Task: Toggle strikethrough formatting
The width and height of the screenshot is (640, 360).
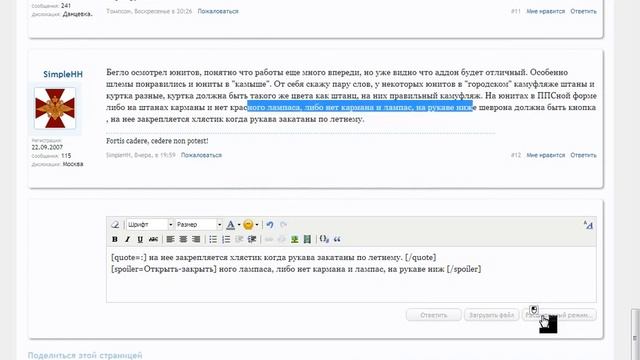Action: coord(153,239)
